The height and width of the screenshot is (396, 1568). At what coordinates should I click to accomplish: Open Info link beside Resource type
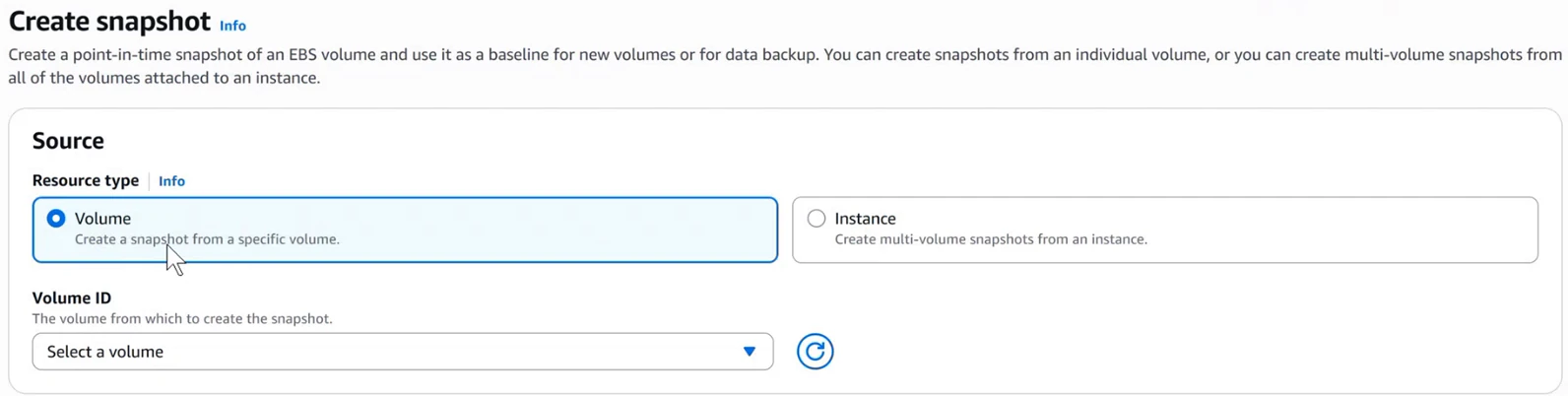(171, 181)
